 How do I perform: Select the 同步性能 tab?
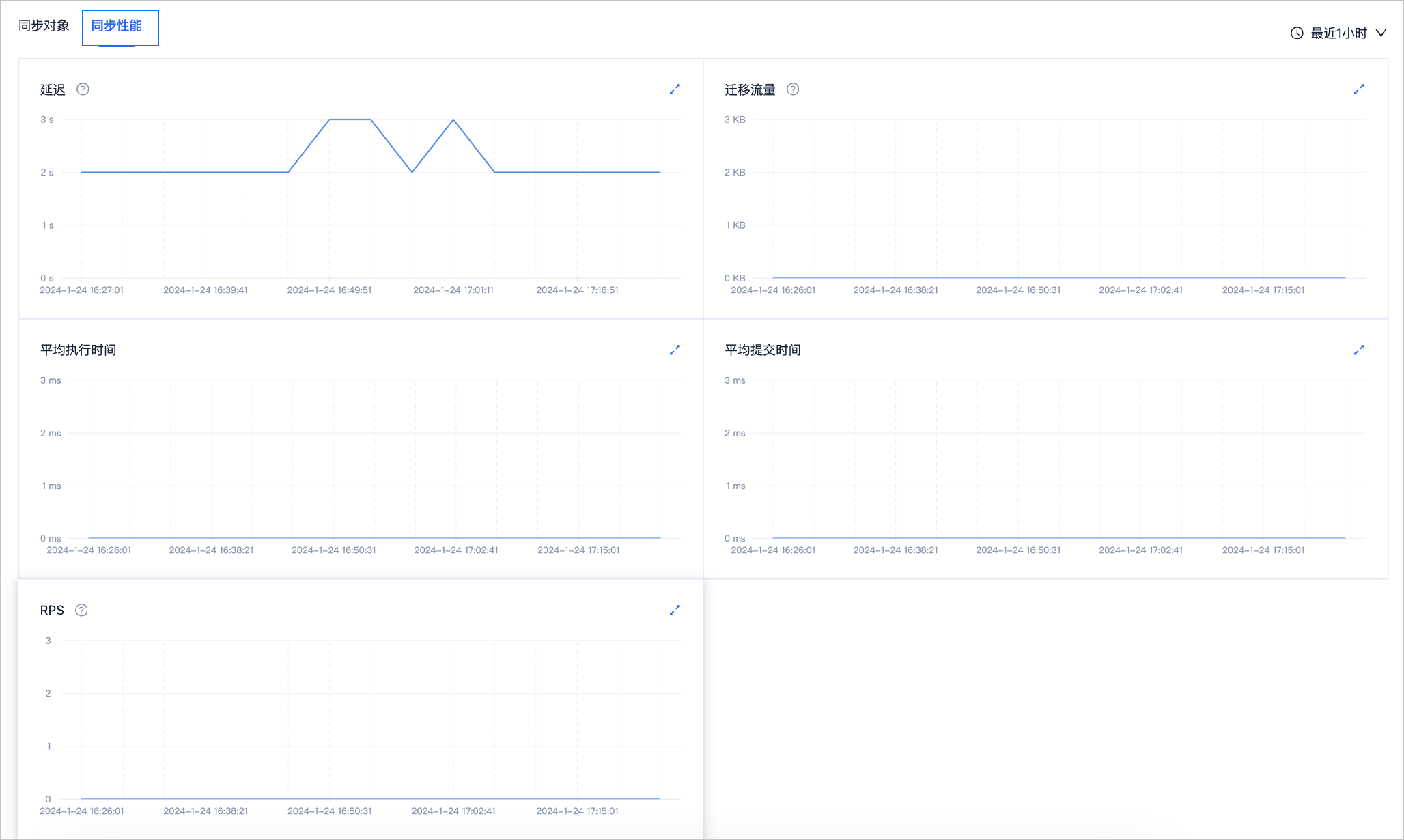click(117, 26)
